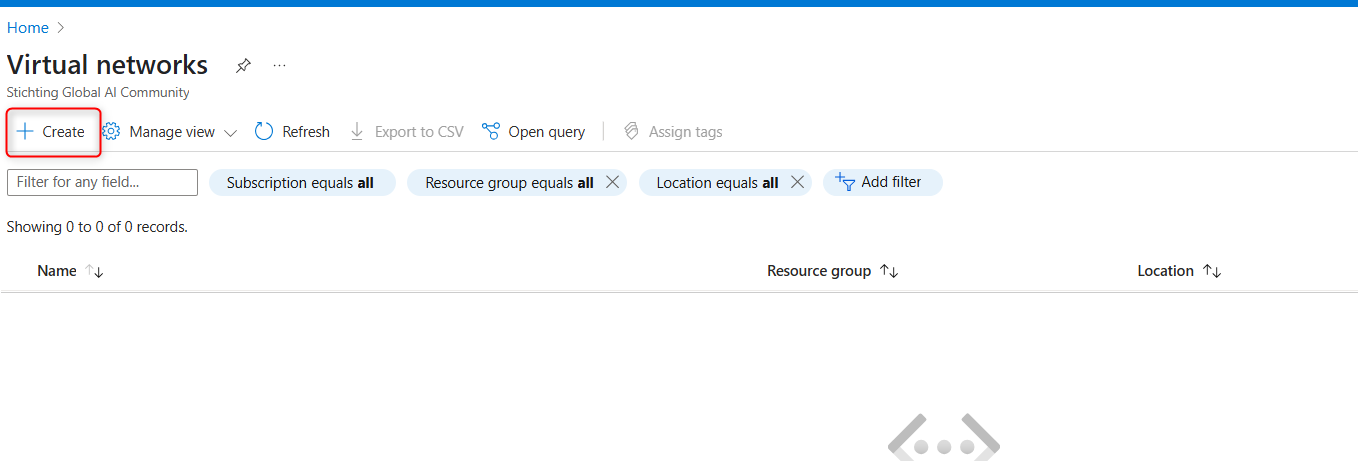Image resolution: width=1358 pixels, height=461 pixels.
Task: Focus the Filter for any field box
Action: click(102, 182)
